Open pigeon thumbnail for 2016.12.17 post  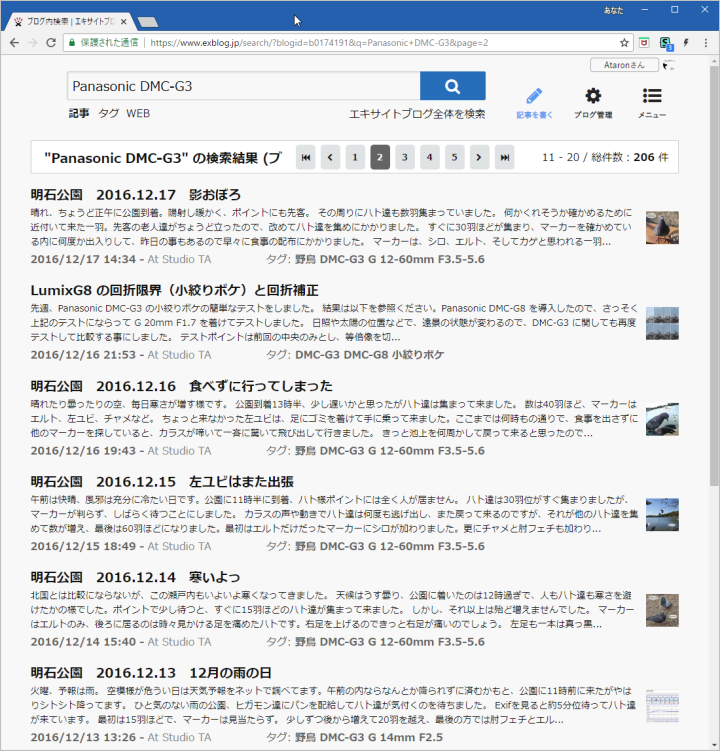click(662, 228)
